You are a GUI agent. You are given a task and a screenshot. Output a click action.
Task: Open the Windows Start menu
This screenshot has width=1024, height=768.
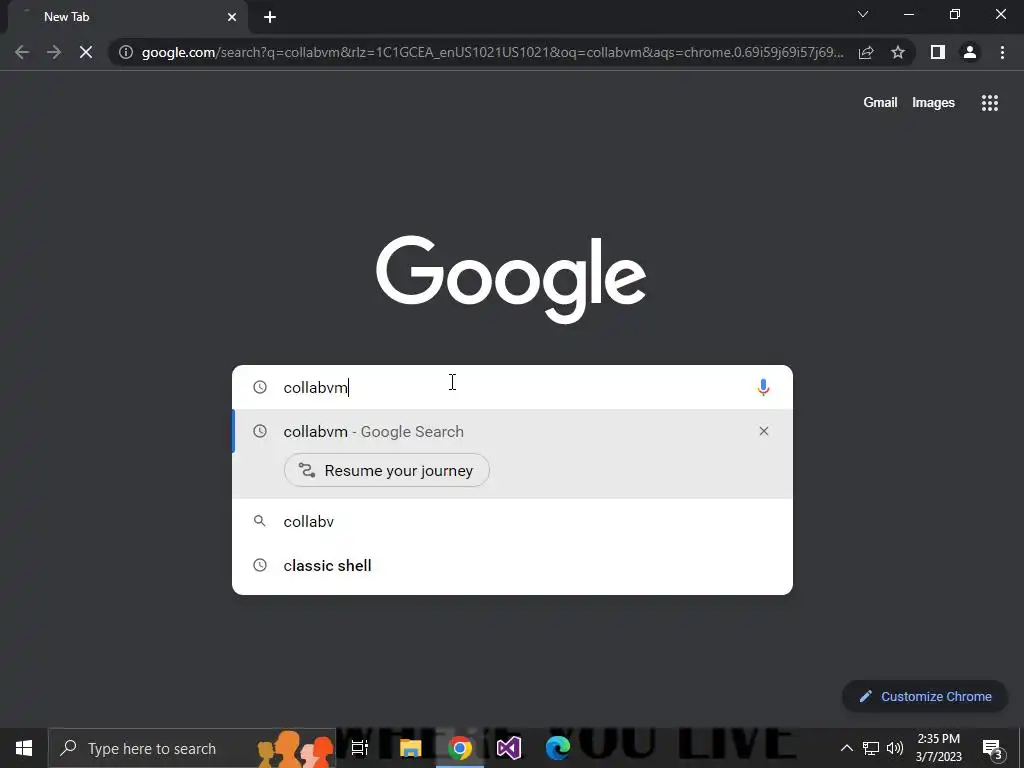coord(24,748)
